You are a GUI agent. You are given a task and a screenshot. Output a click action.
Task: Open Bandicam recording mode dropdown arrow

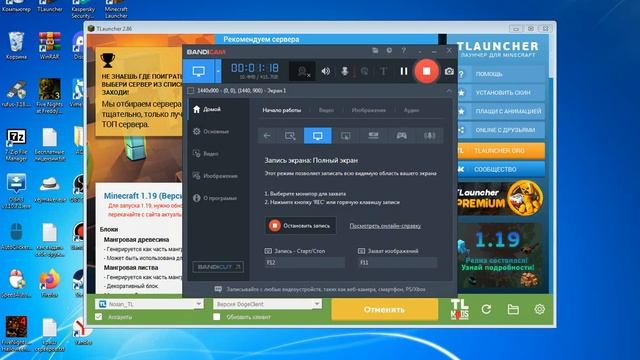(218, 71)
